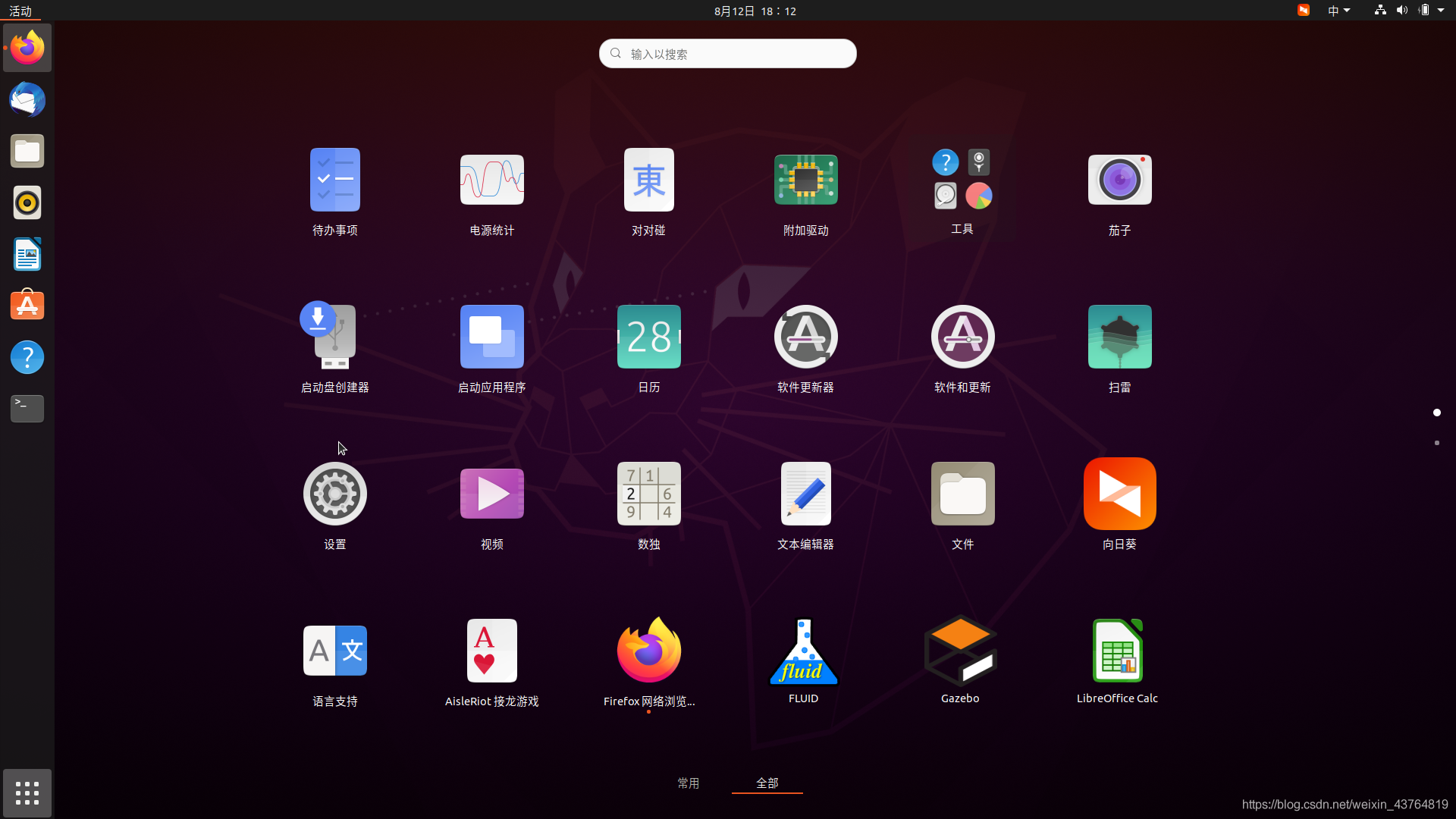Expand the system status menu arrow
The height and width of the screenshot is (819, 1456).
tap(1441, 11)
